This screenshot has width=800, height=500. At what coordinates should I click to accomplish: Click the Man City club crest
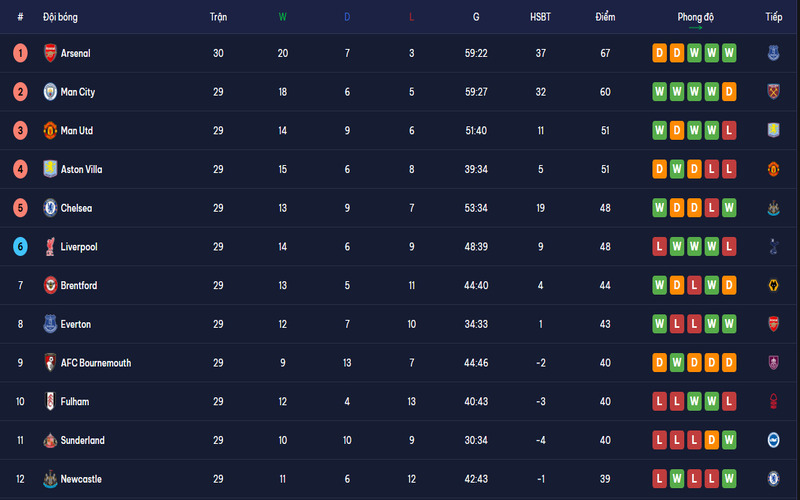[x=50, y=92]
